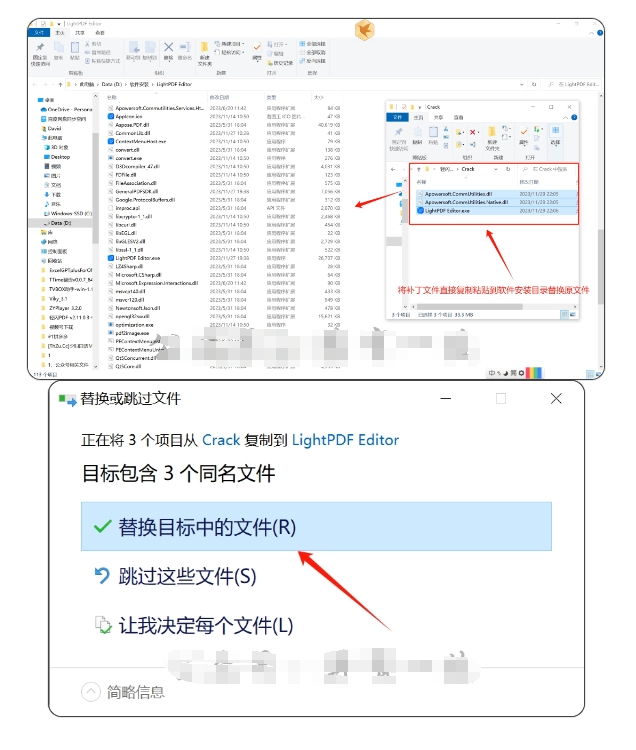636x750 pixels.
Task: Switch to 查看 tab in LightPDF Editor window
Action: pyautogui.click(x=99, y=33)
